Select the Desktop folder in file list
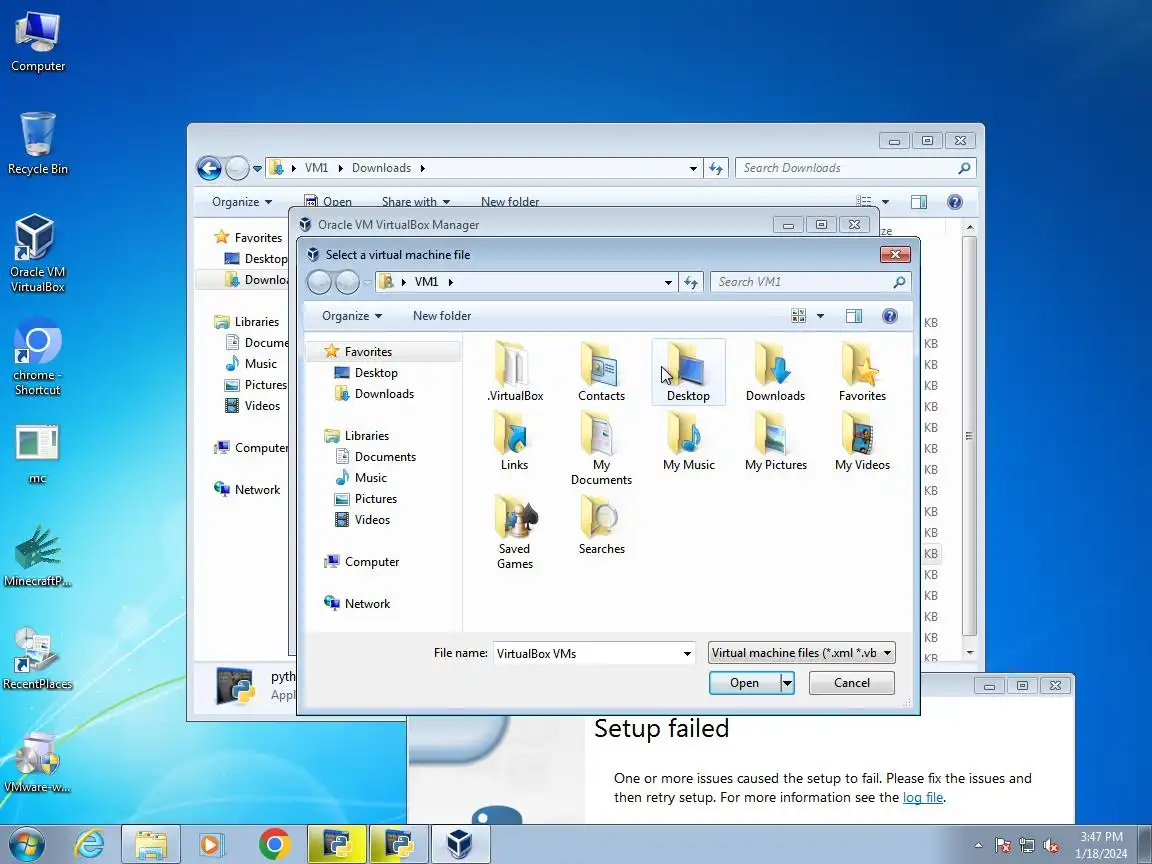Image resolution: width=1152 pixels, height=864 pixels. pos(688,372)
